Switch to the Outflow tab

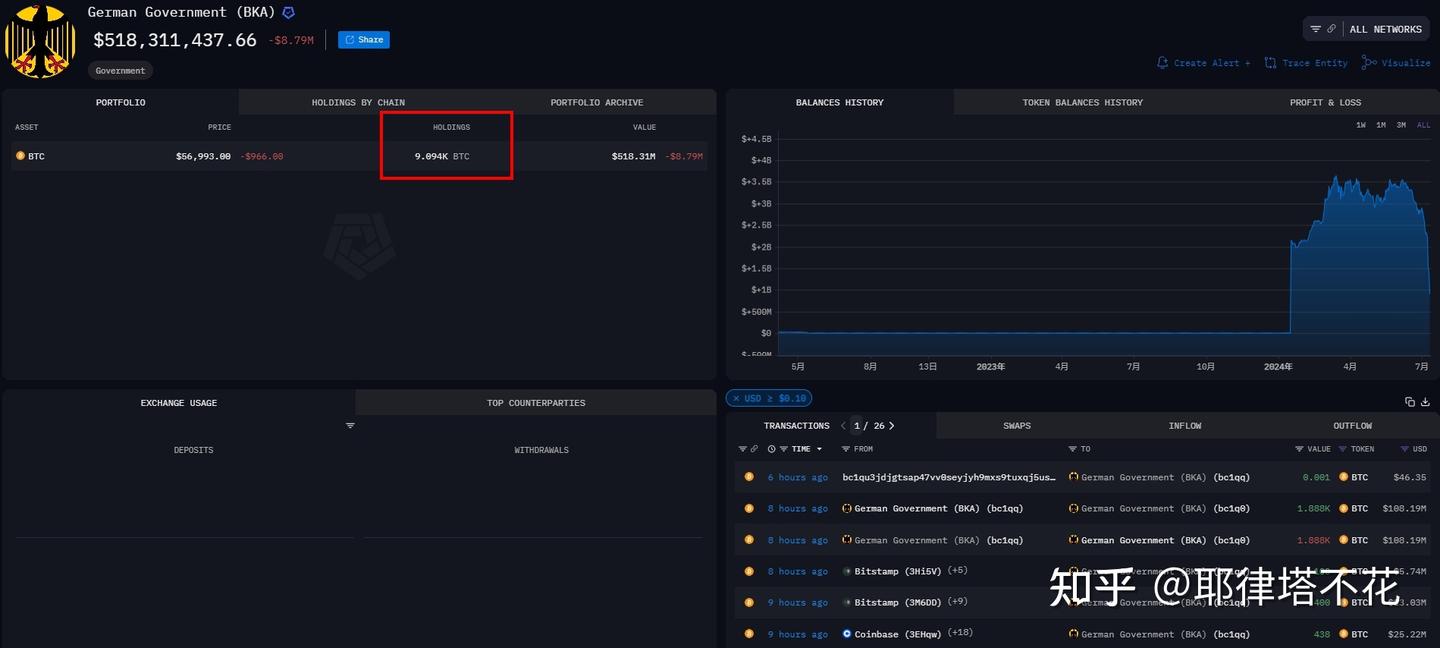click(x=1352, y=426)
